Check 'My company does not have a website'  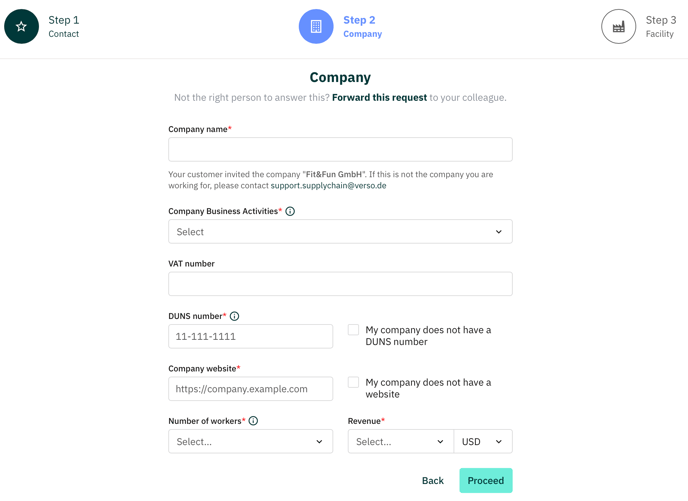pos(353,382)
